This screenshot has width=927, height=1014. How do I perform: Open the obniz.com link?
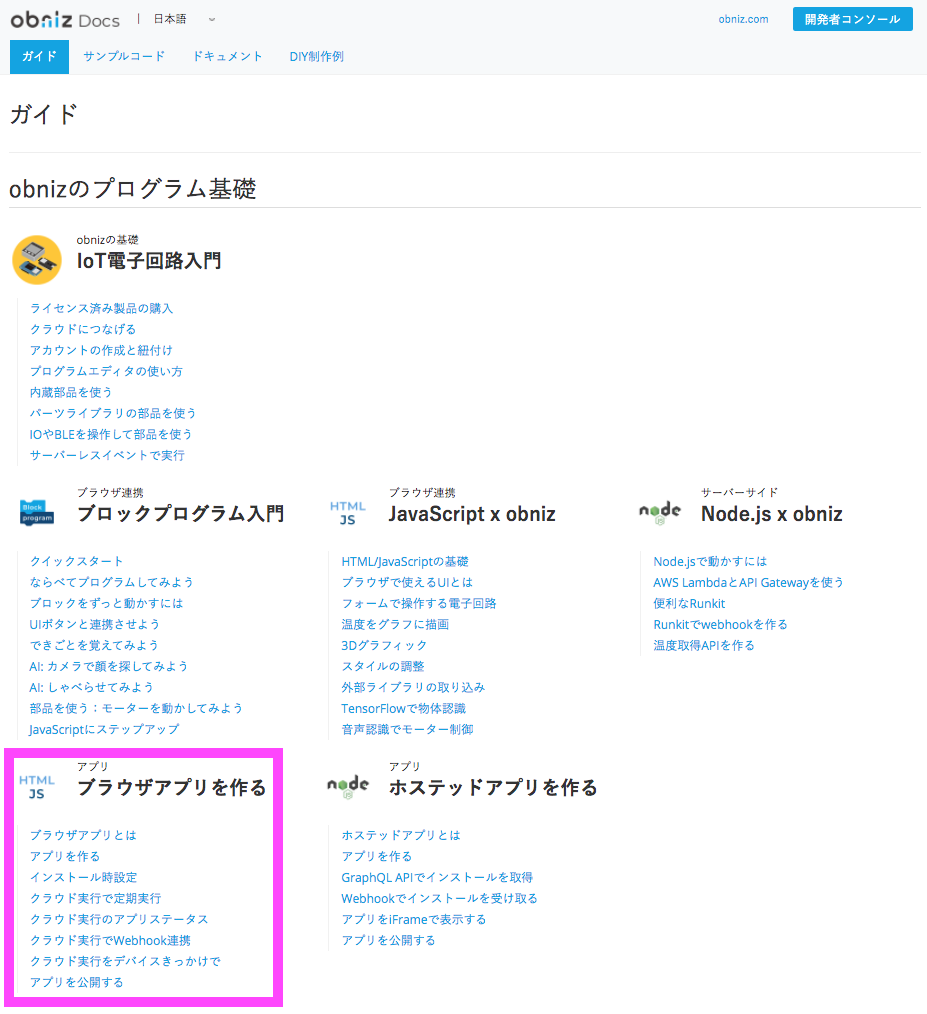743,19
